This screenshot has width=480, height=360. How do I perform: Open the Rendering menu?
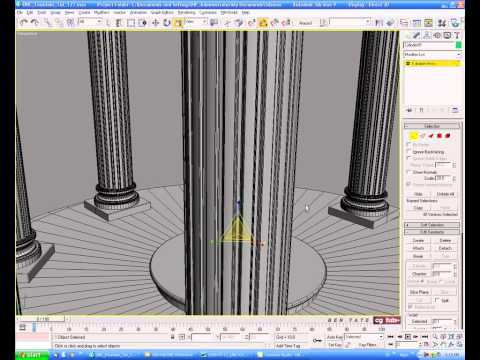186,12
